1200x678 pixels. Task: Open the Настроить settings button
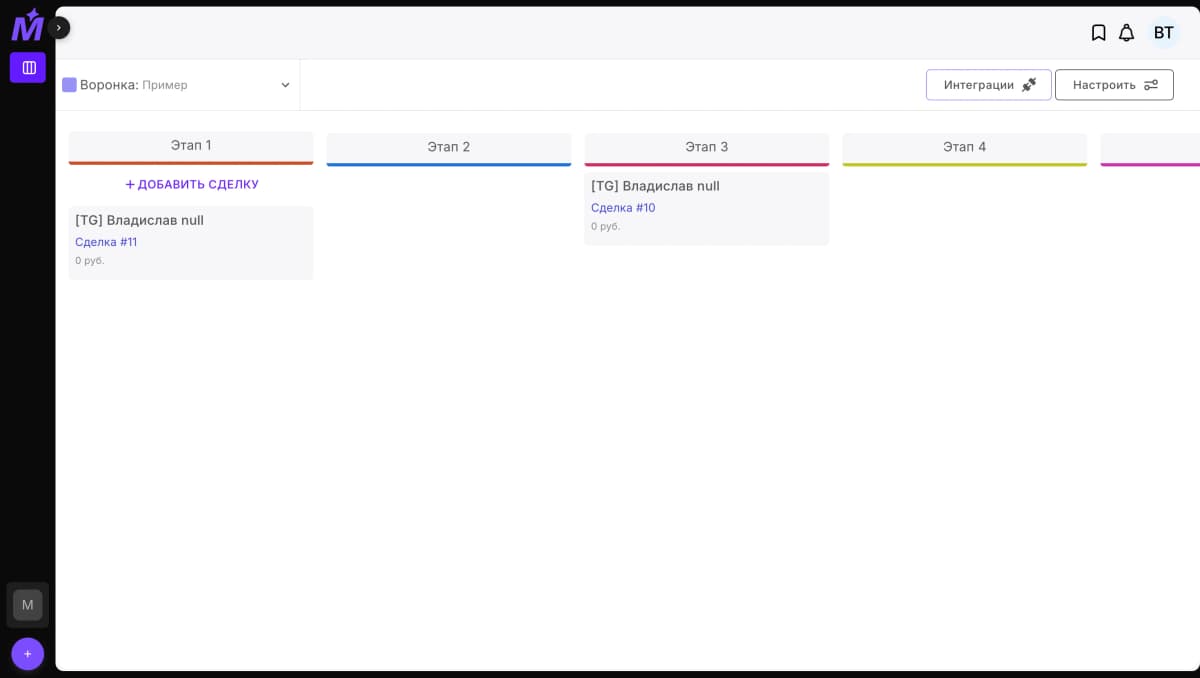point(1114,85)
